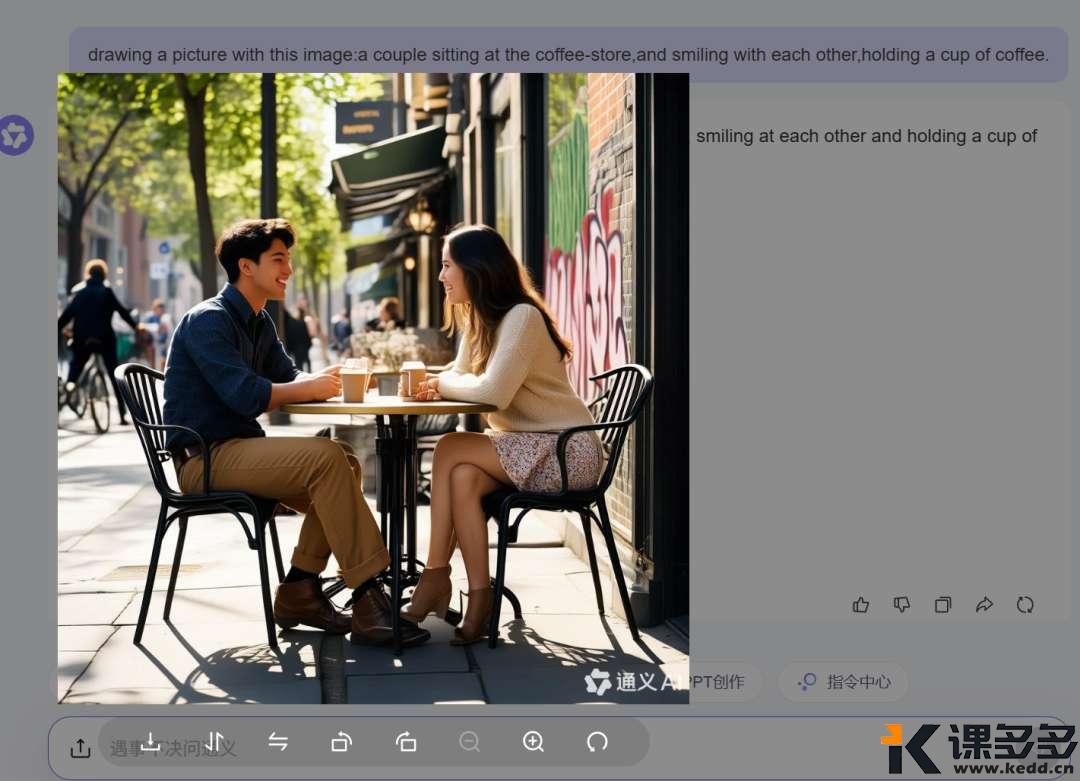Image resolution: width=1080 pixels, height=781 pixels.
Task: Rotate the image counterclockwise
Action: pyautogui.click(x=406, y=741)
